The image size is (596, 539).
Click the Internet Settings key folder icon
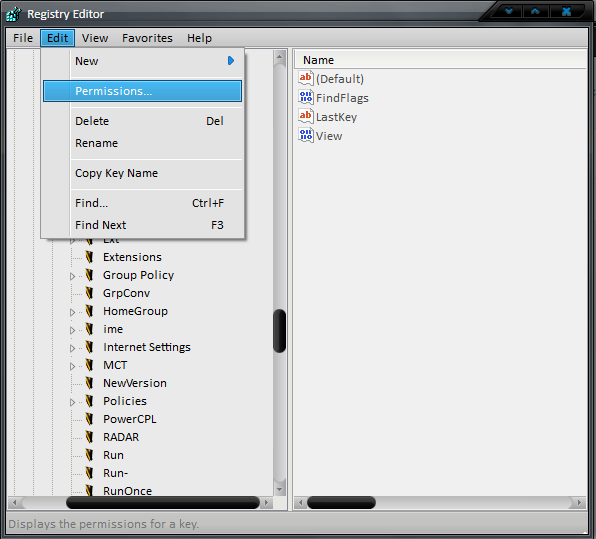[x=90, y=347]
